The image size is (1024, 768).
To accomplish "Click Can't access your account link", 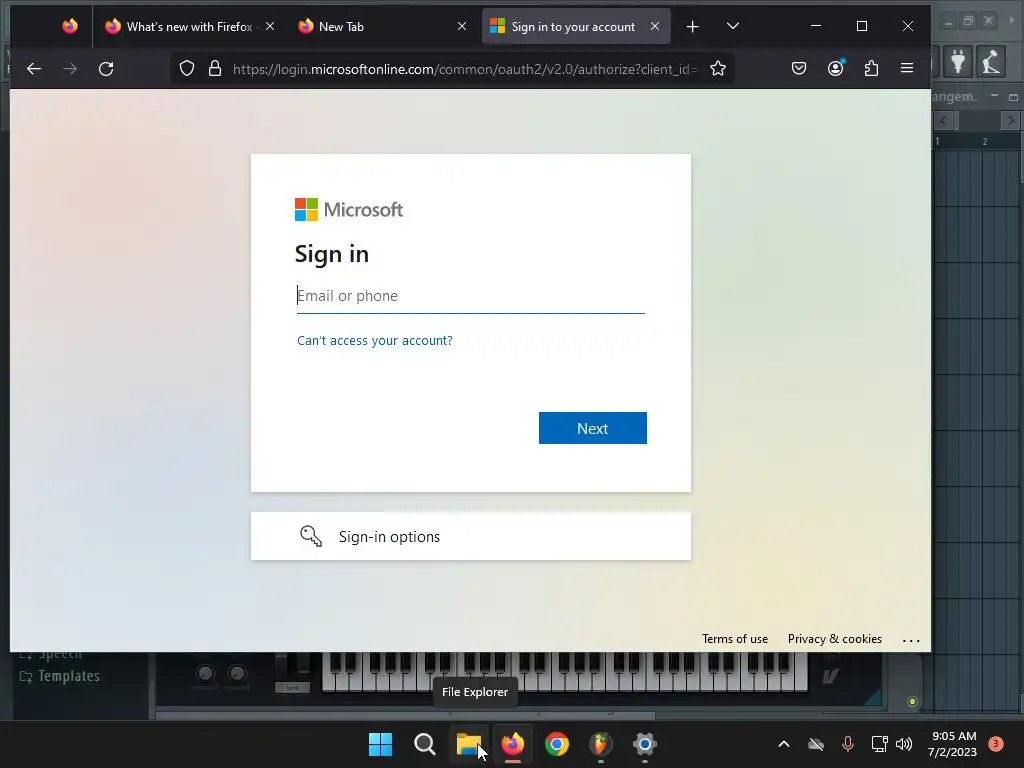I will pyautogui.click(x=375, y=340).
